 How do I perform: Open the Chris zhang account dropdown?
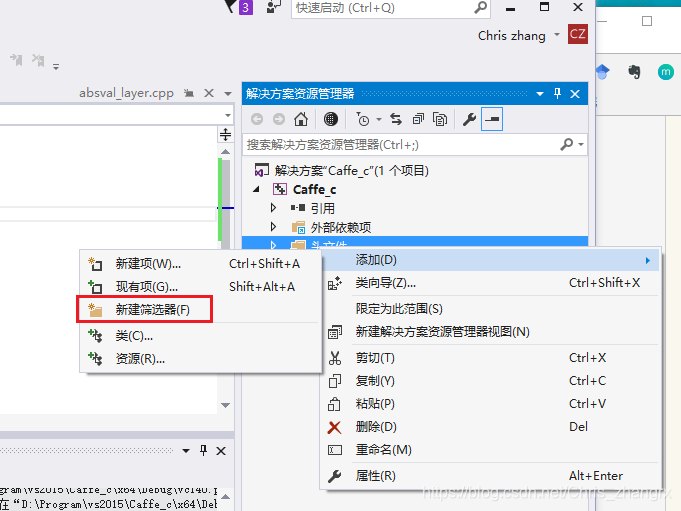click(557, 35)
